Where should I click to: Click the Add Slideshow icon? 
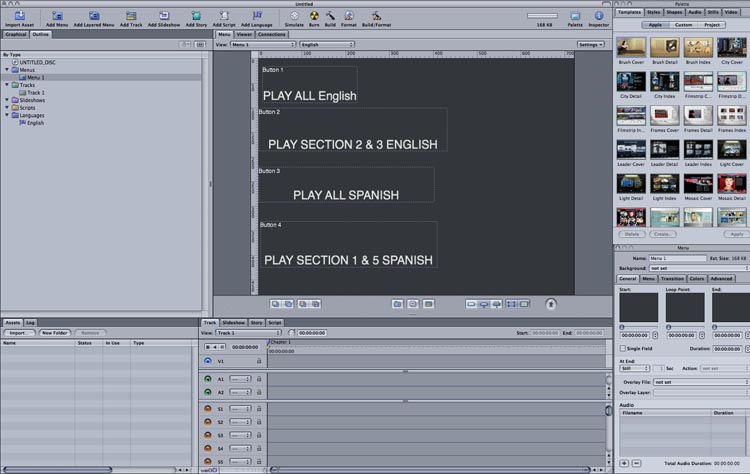tap(164, 16)
